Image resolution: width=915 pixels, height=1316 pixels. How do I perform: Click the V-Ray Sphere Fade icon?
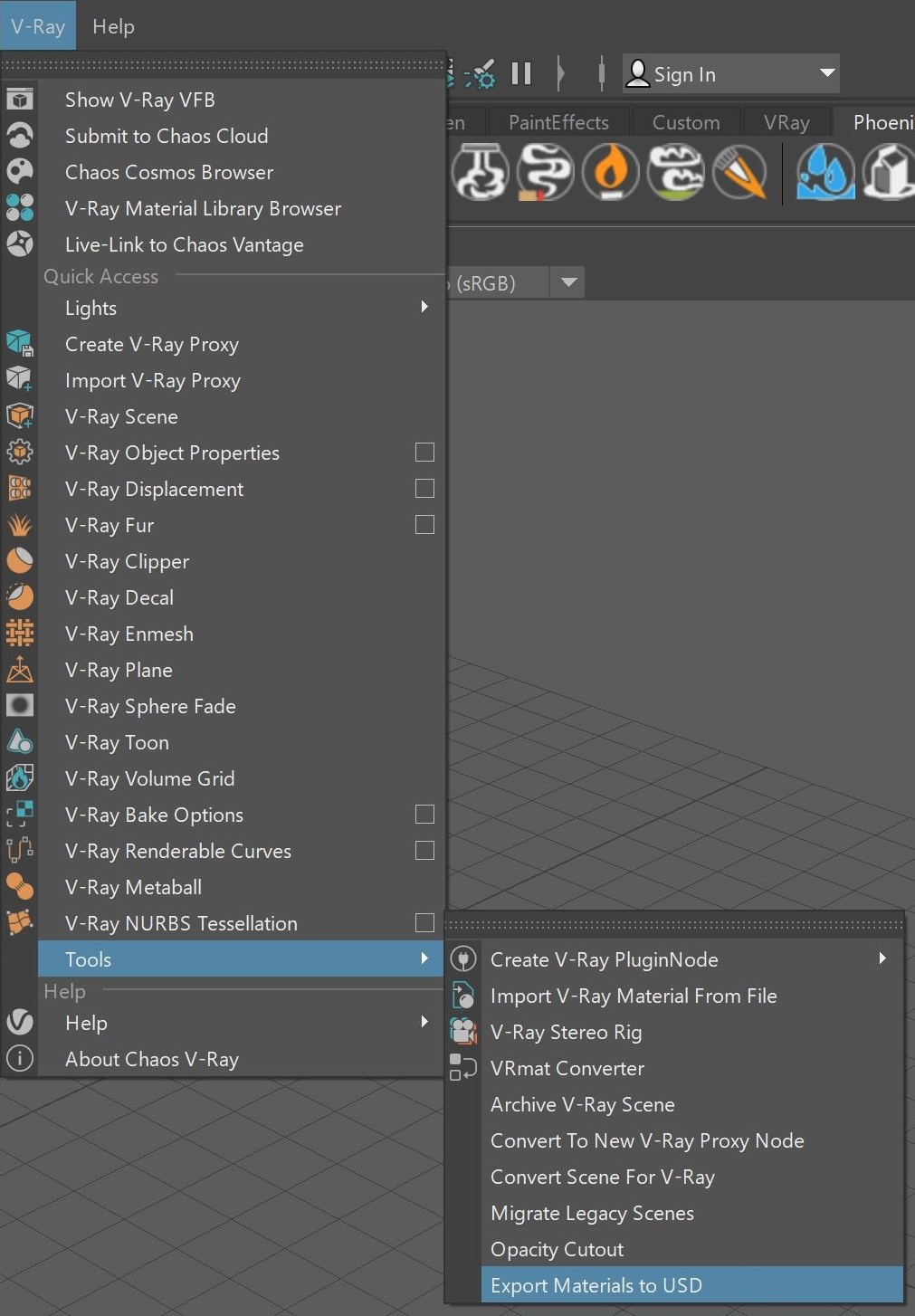pyautogui.click(x=20, y=705)
